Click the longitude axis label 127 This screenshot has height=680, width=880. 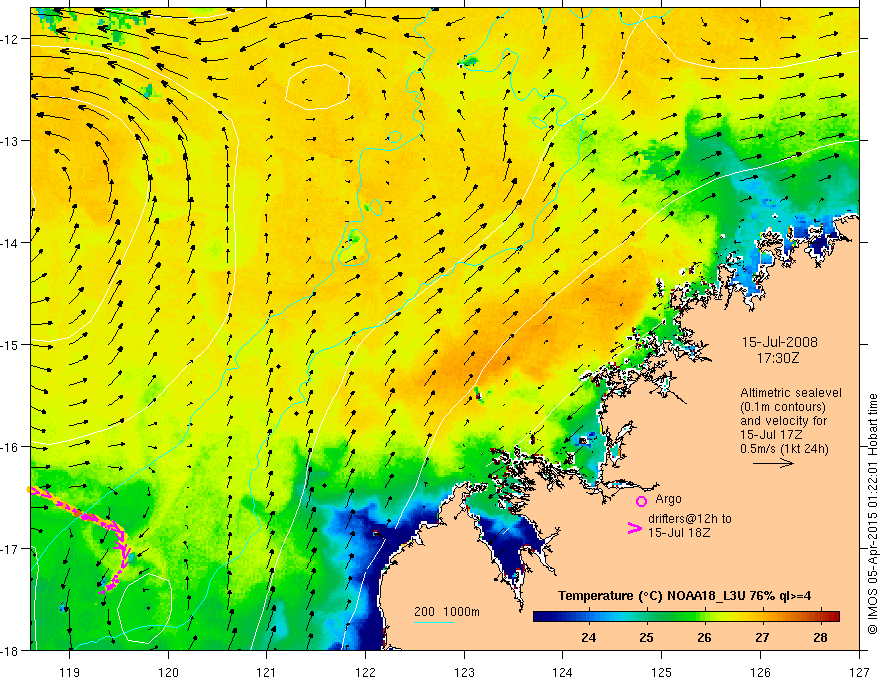pyautogui.click(x=859, y=672)
